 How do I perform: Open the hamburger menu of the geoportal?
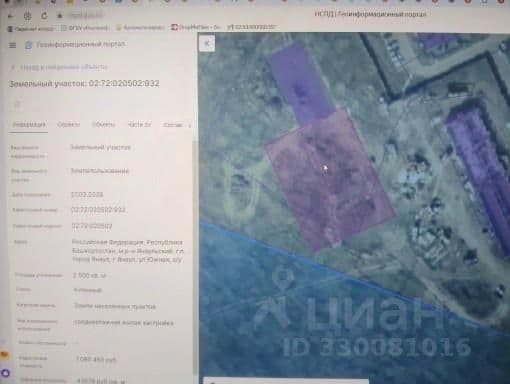(13, 45)
